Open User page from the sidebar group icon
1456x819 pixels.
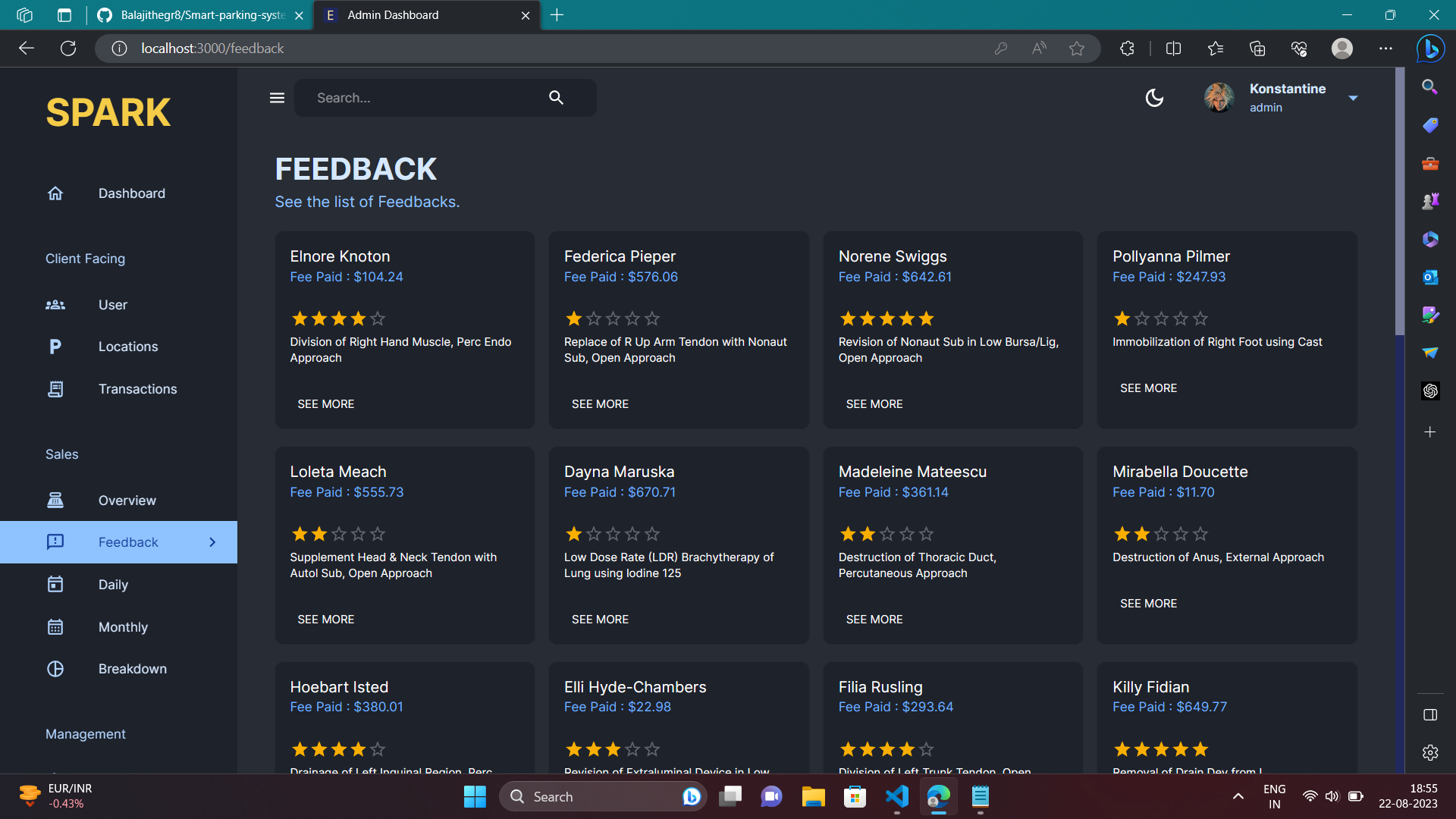coord(55,305)
